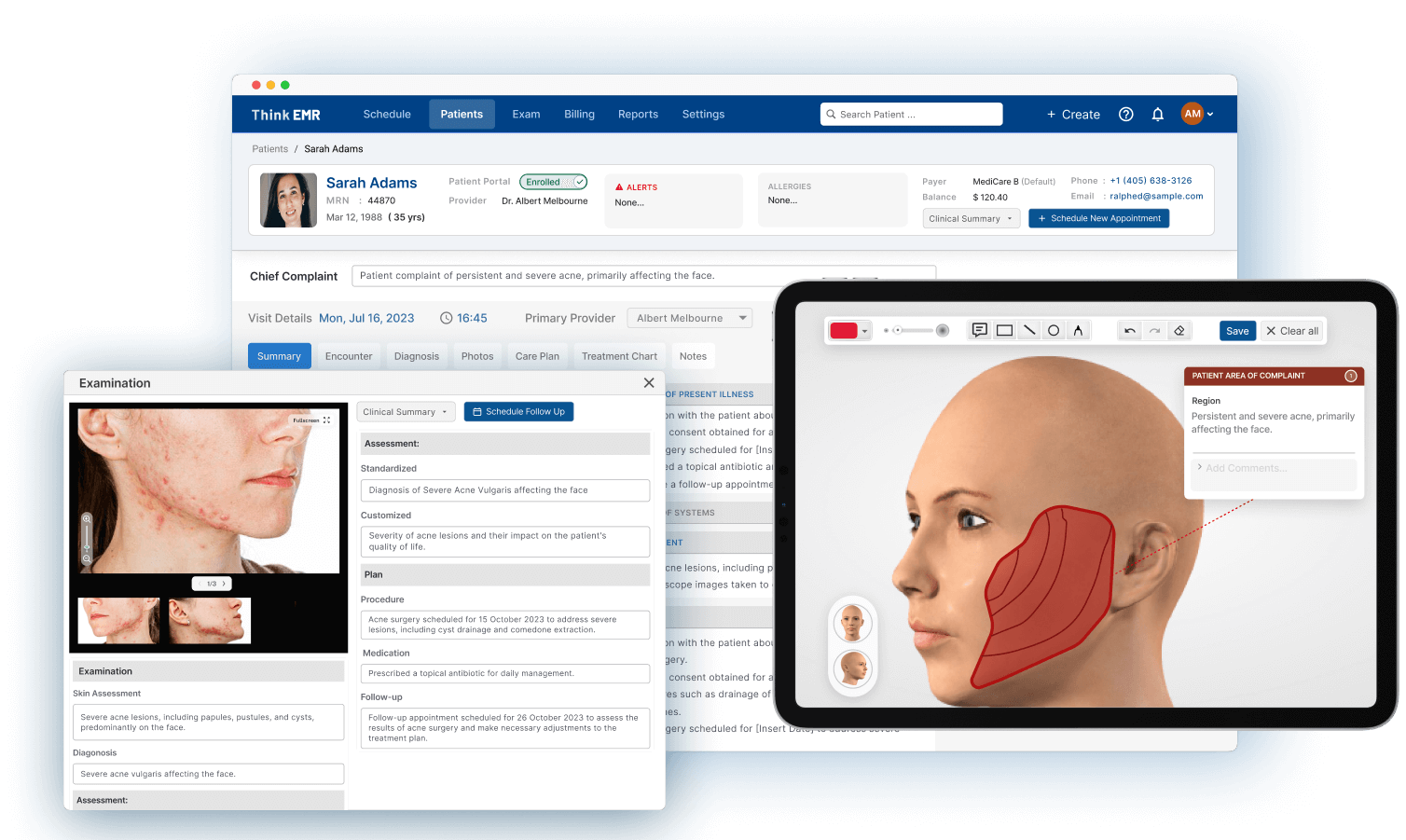Toggle Patient Portal Enrolled status
This screenshot has width=1406, height=840.
point(553,182)
